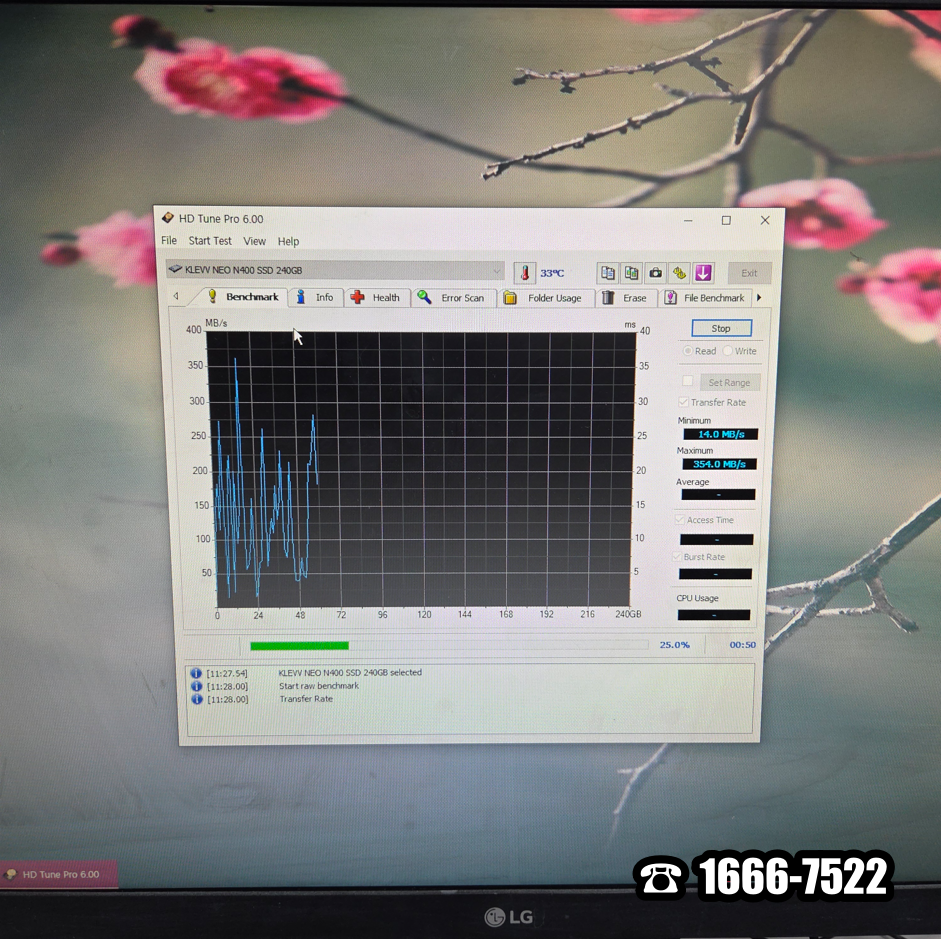This screenshot has height=939, width=941.
Task: Open the Help menu
Action: click(288, 241)
